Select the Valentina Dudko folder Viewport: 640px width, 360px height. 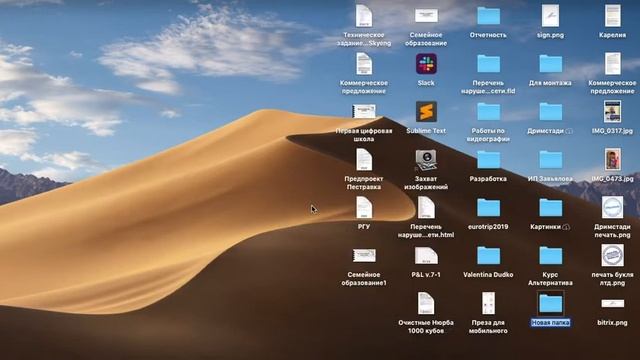point(489,256)
